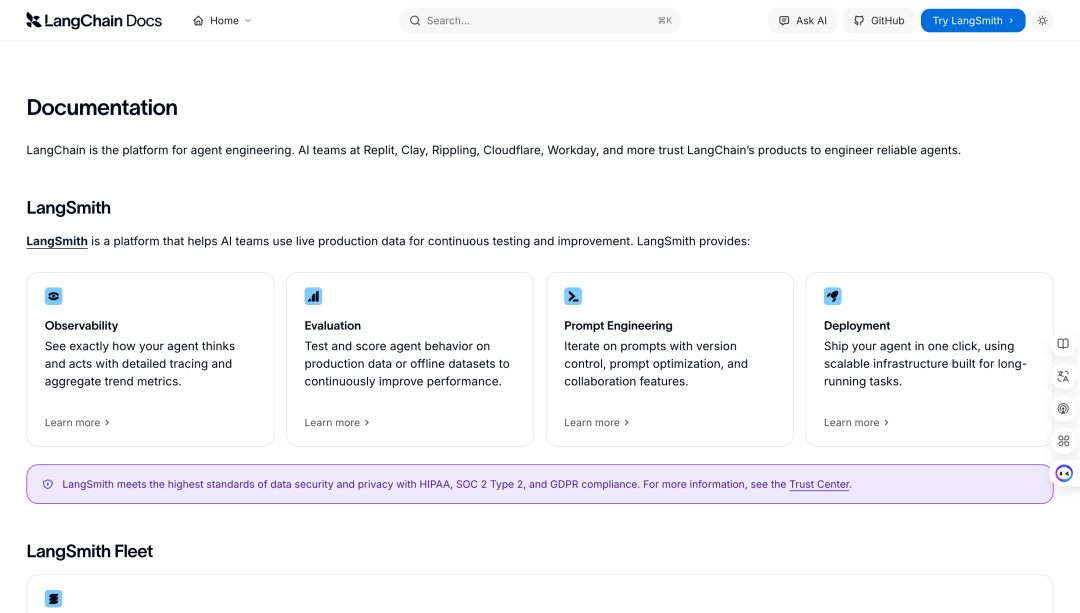Toggle the light/dark theme sun icon

pos(1042,21)
